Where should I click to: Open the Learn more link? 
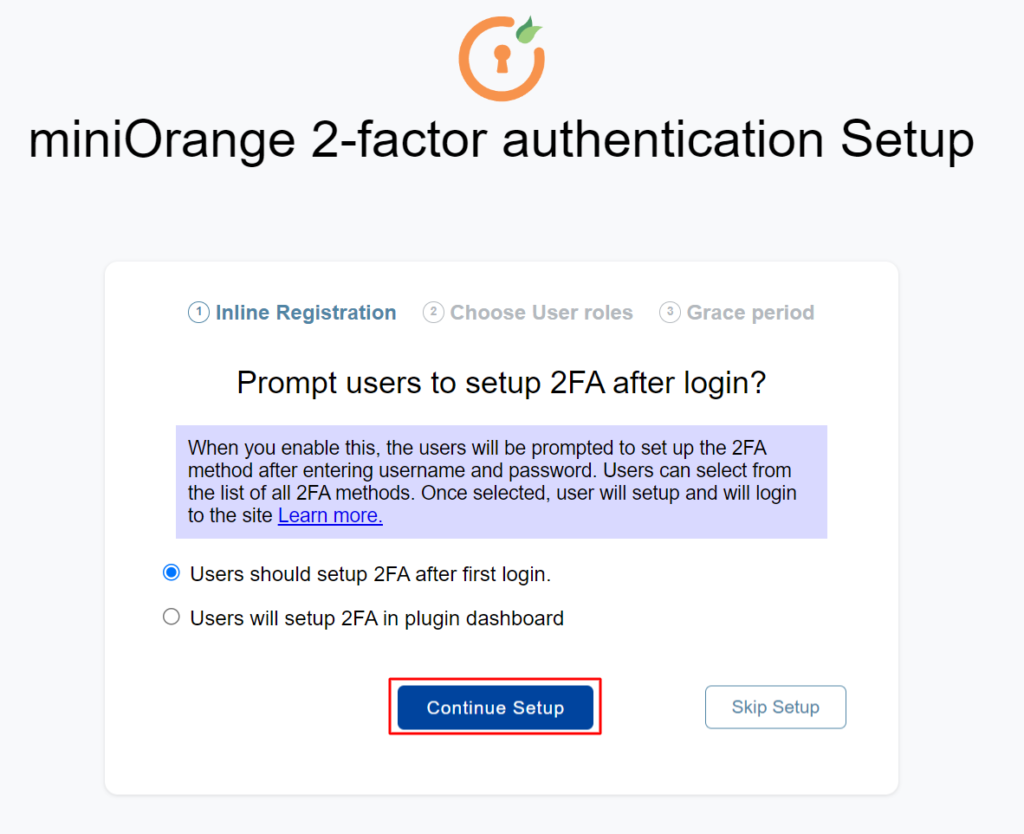pyautogui.click(x=330, y=515)
